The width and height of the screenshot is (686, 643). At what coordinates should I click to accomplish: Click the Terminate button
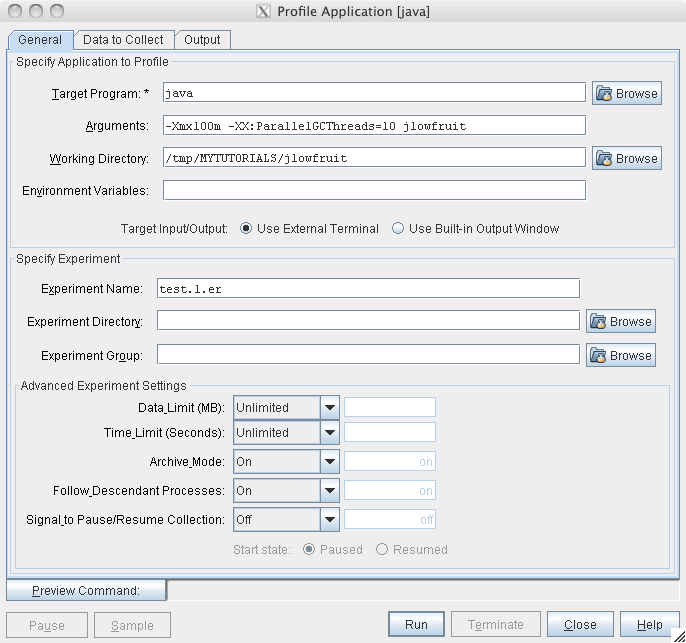click(x=496, y=624)
